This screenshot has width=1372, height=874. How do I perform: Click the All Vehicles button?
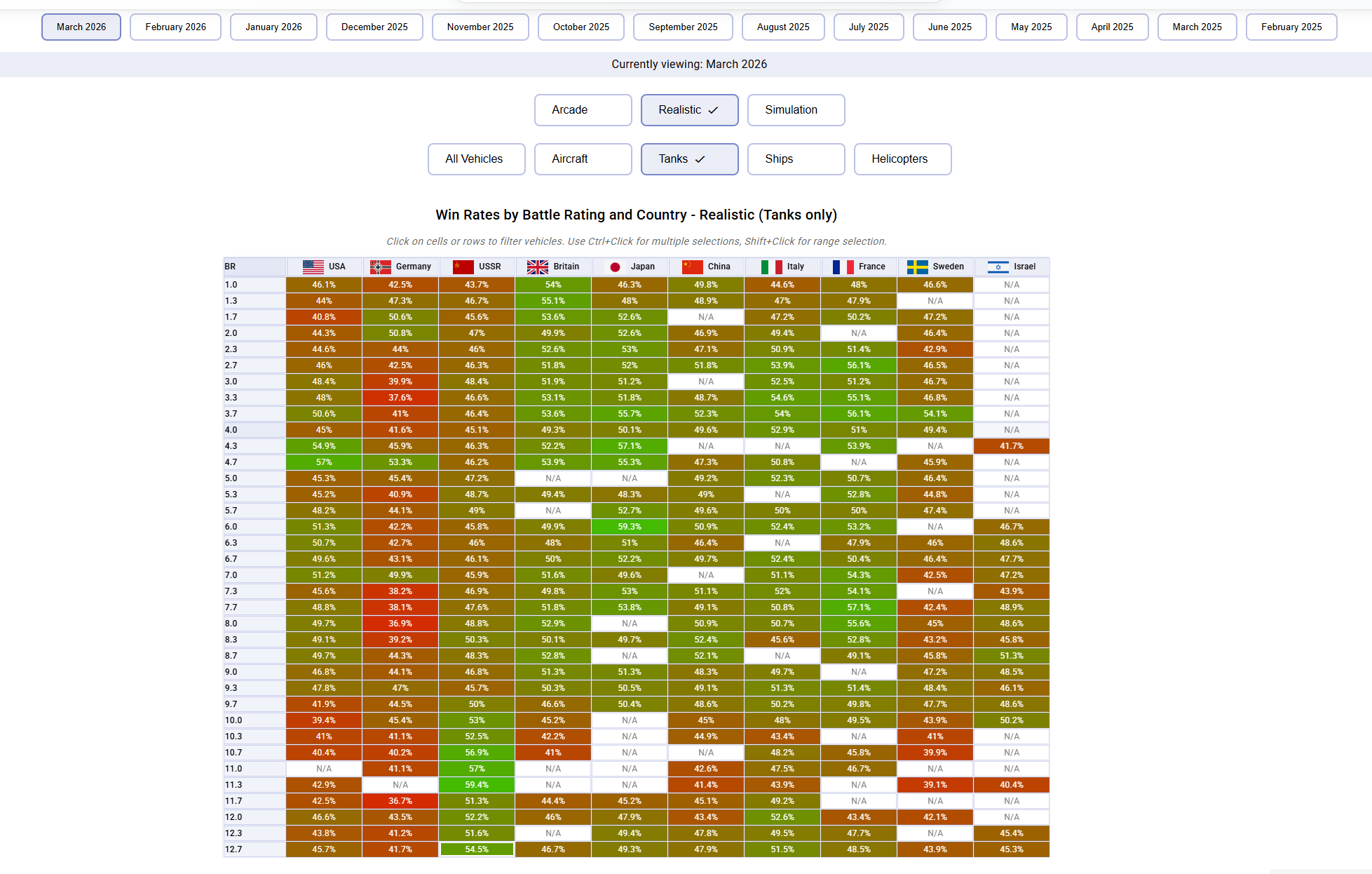476,159
